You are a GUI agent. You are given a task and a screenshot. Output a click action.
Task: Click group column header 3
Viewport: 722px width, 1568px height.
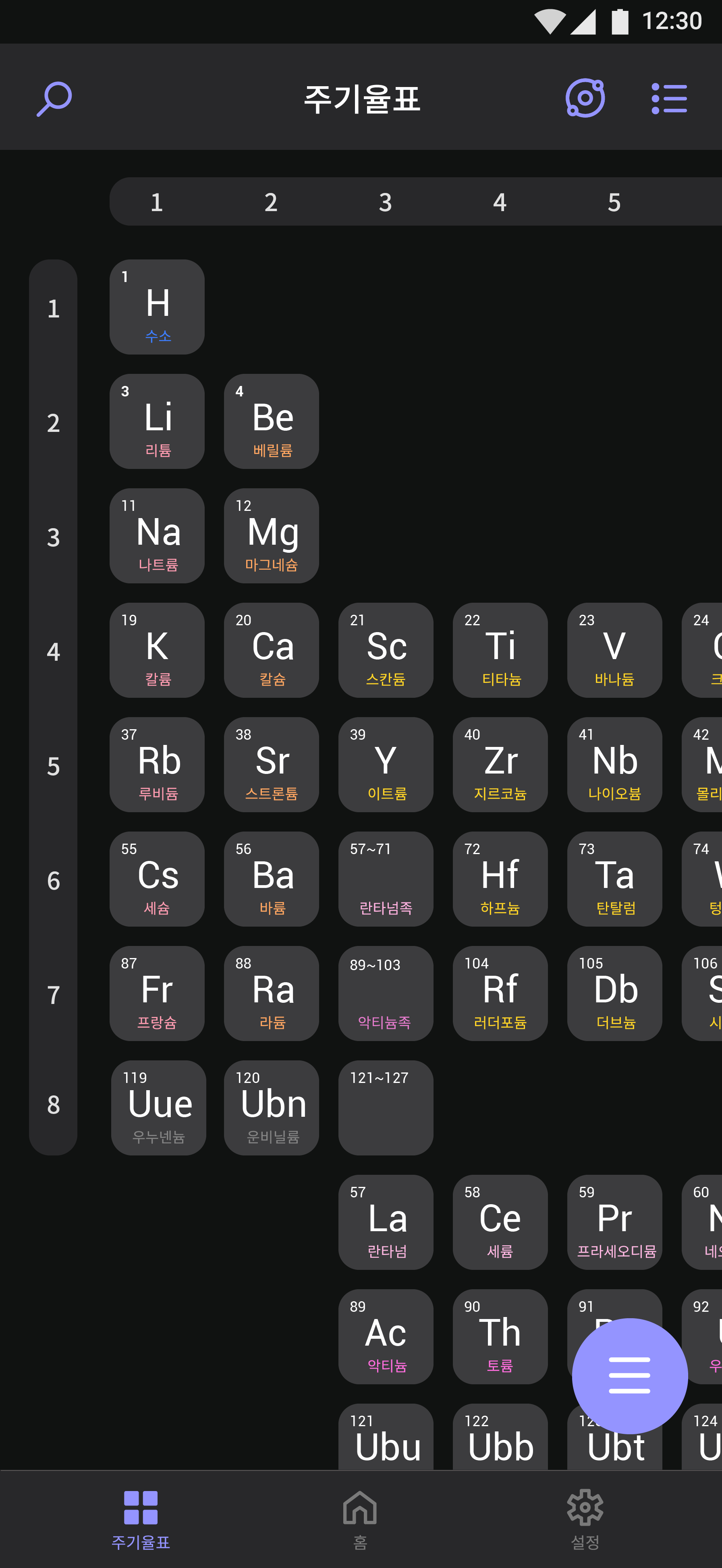pos(386,202)
